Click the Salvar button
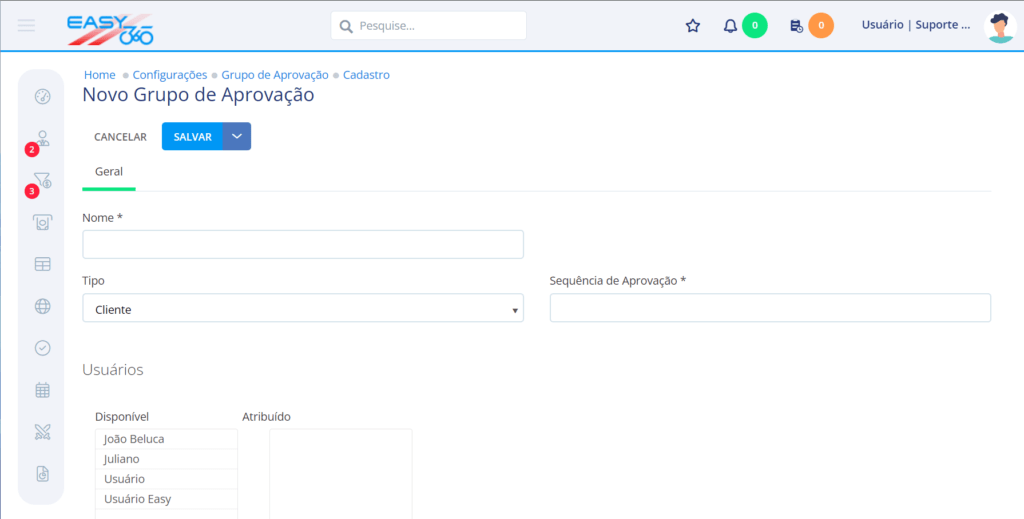Image resolution: width=1024 pixels, height=519 pixels. point(193,136)
